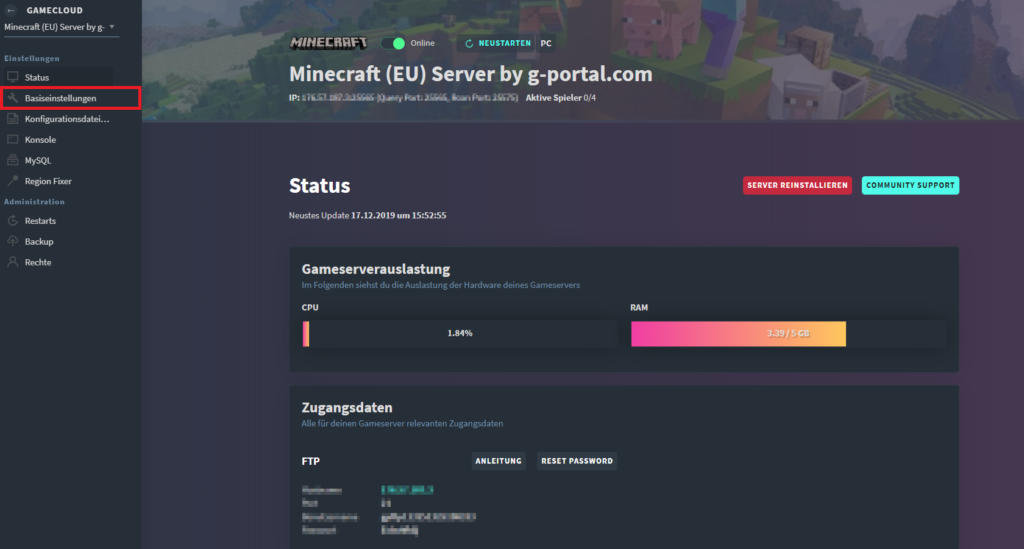Open Konfigurationsdatei… menu entry
The height and width of the screenshot is (549, 1024).
pyautogui.click(x=67, y=119)
